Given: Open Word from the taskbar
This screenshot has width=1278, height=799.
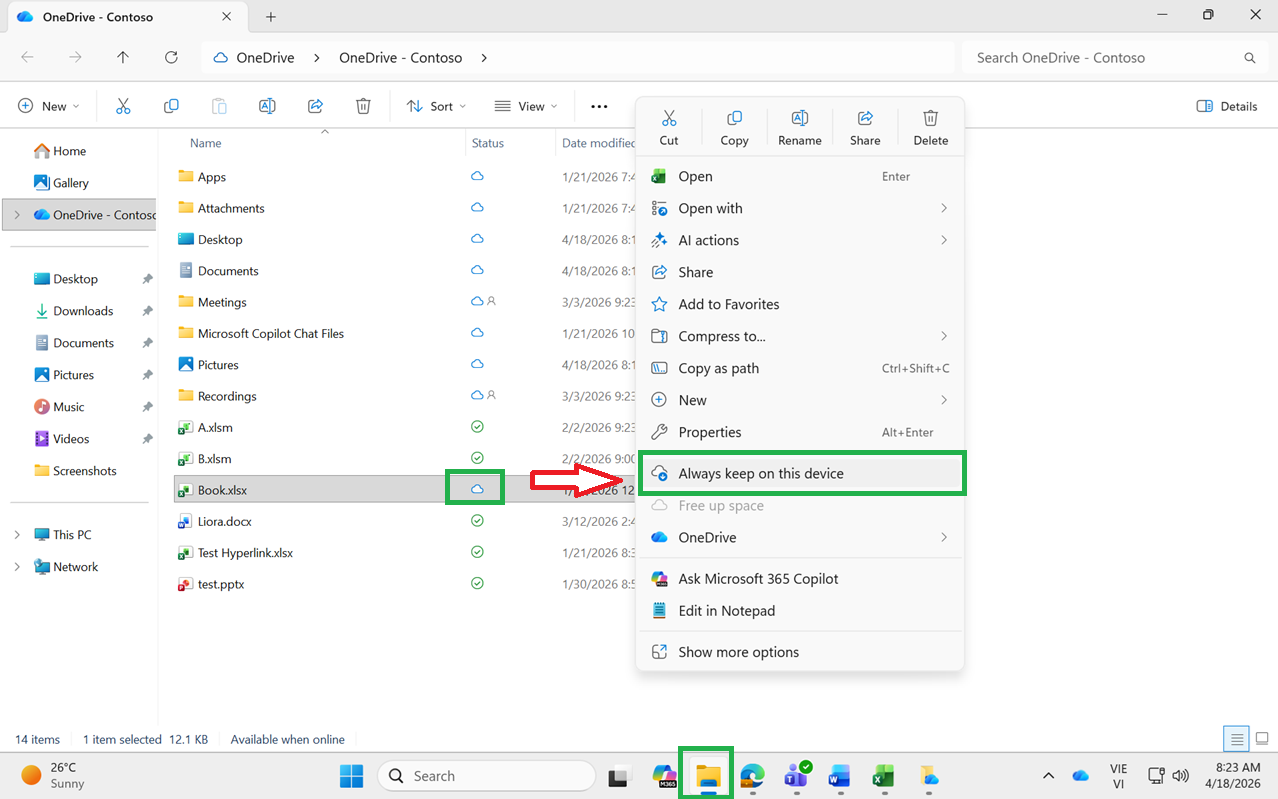Looking at the screenshot, I should click(x=839, y=775).
